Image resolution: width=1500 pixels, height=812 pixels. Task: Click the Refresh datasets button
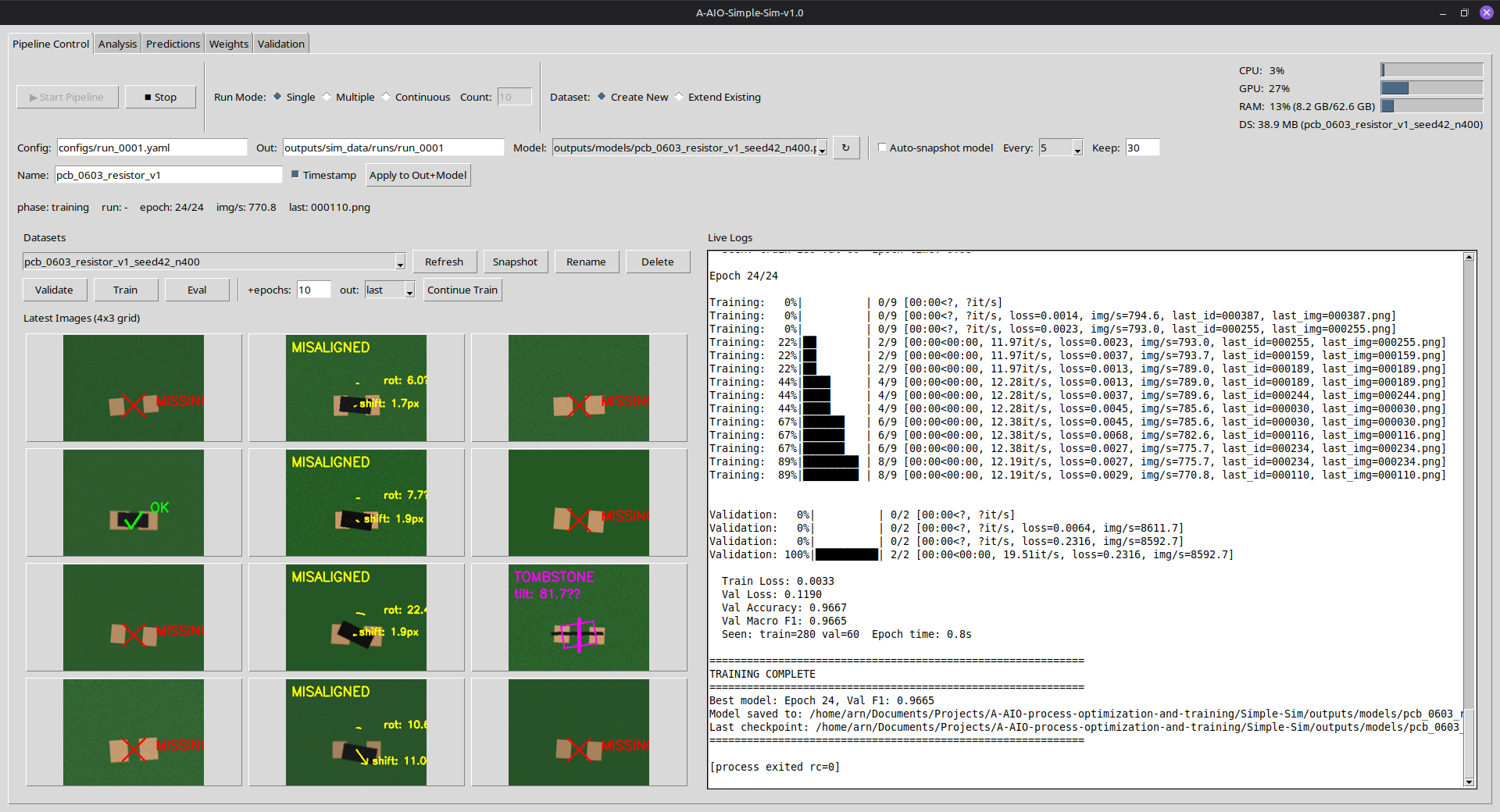coord(444,262)
